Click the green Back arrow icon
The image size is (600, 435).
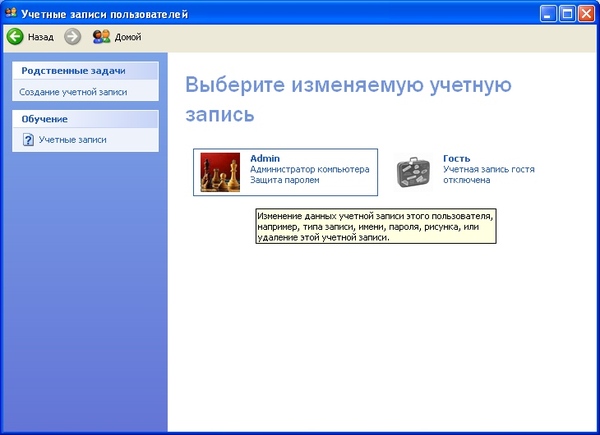click(x=15, y=37)
